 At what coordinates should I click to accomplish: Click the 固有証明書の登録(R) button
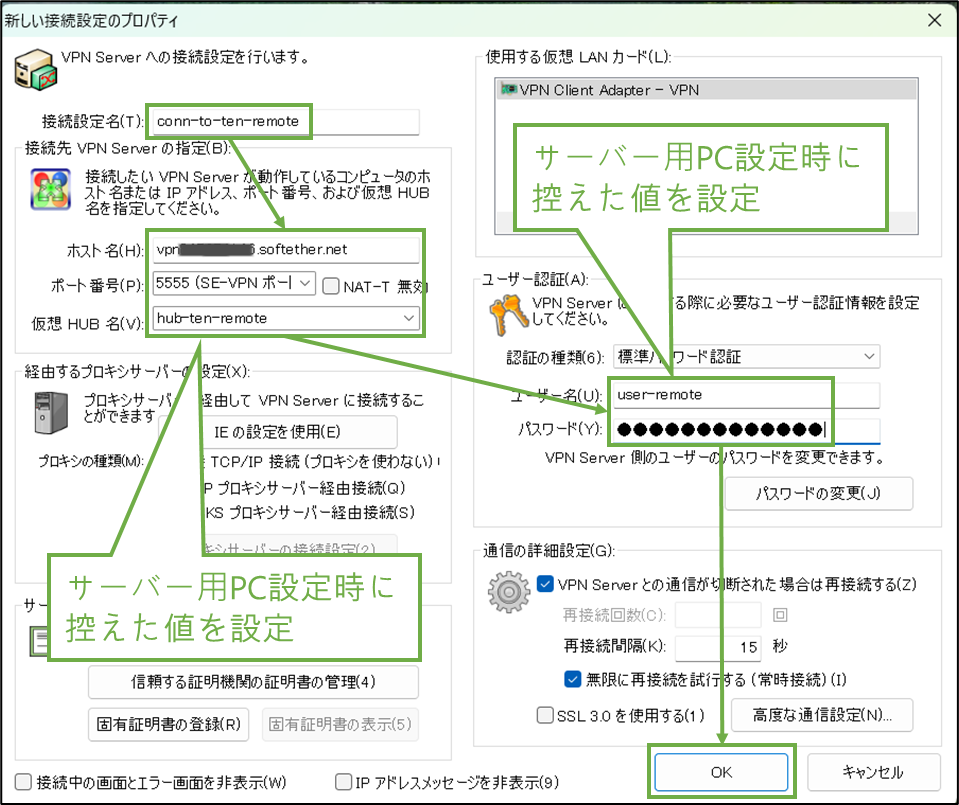168,724
